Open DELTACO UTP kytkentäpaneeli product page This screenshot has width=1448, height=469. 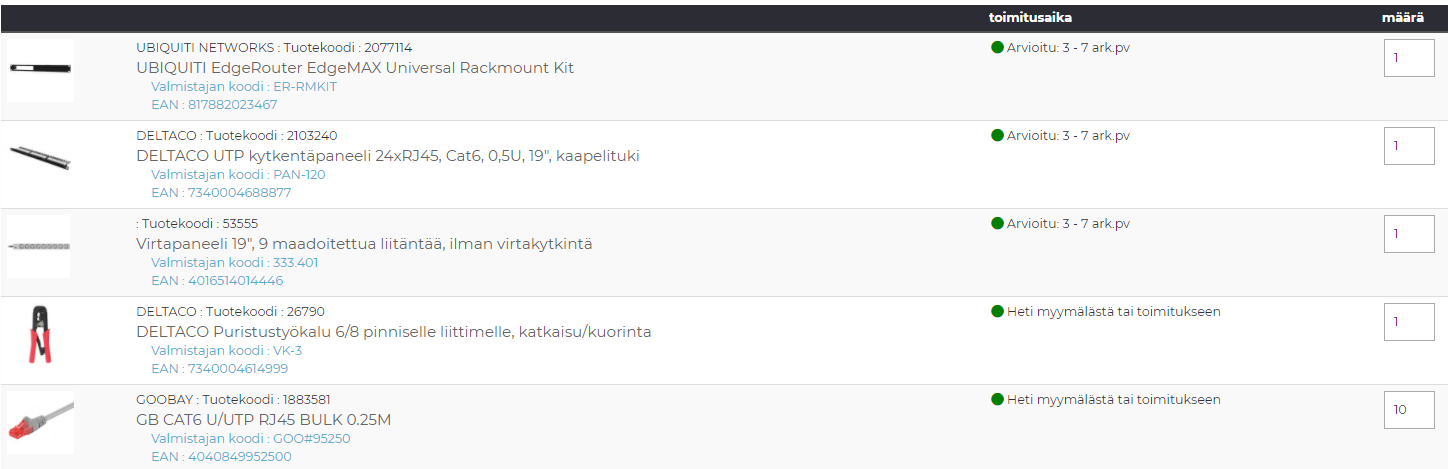(387, 156)
